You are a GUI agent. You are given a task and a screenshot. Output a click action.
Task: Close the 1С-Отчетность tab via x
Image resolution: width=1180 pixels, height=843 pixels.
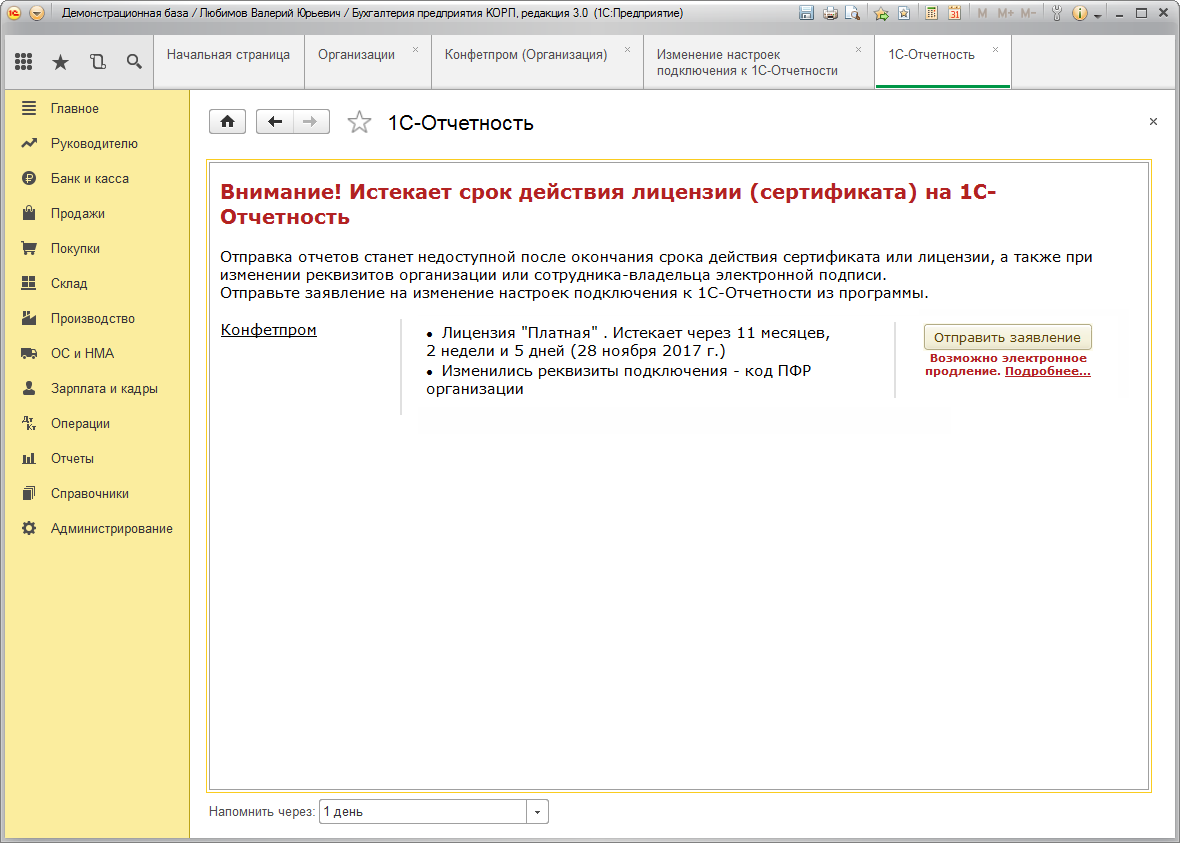(x=995, y=49)
